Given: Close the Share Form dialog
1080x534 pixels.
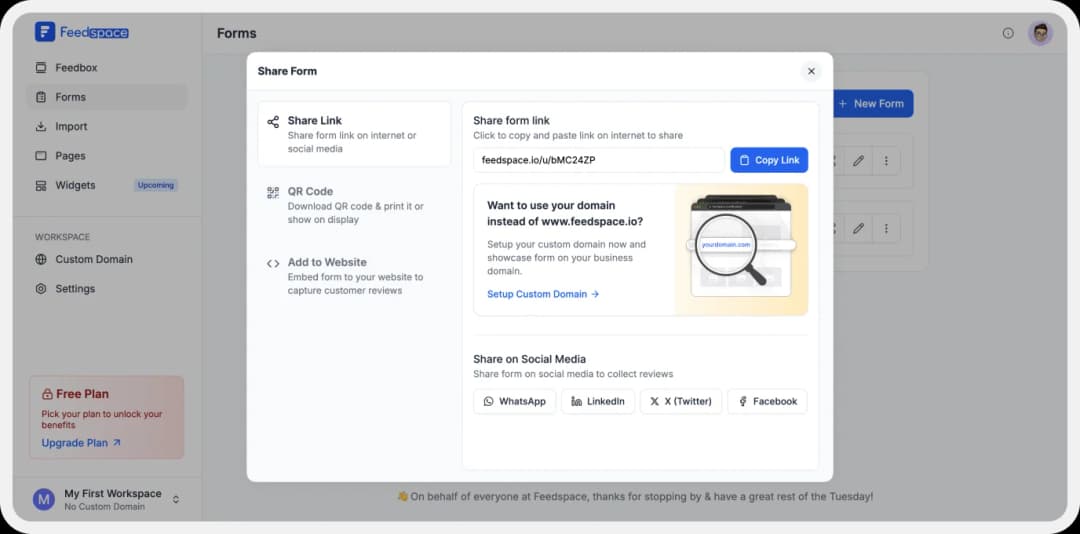Looking at the screenshot, I should coord(811,71).
